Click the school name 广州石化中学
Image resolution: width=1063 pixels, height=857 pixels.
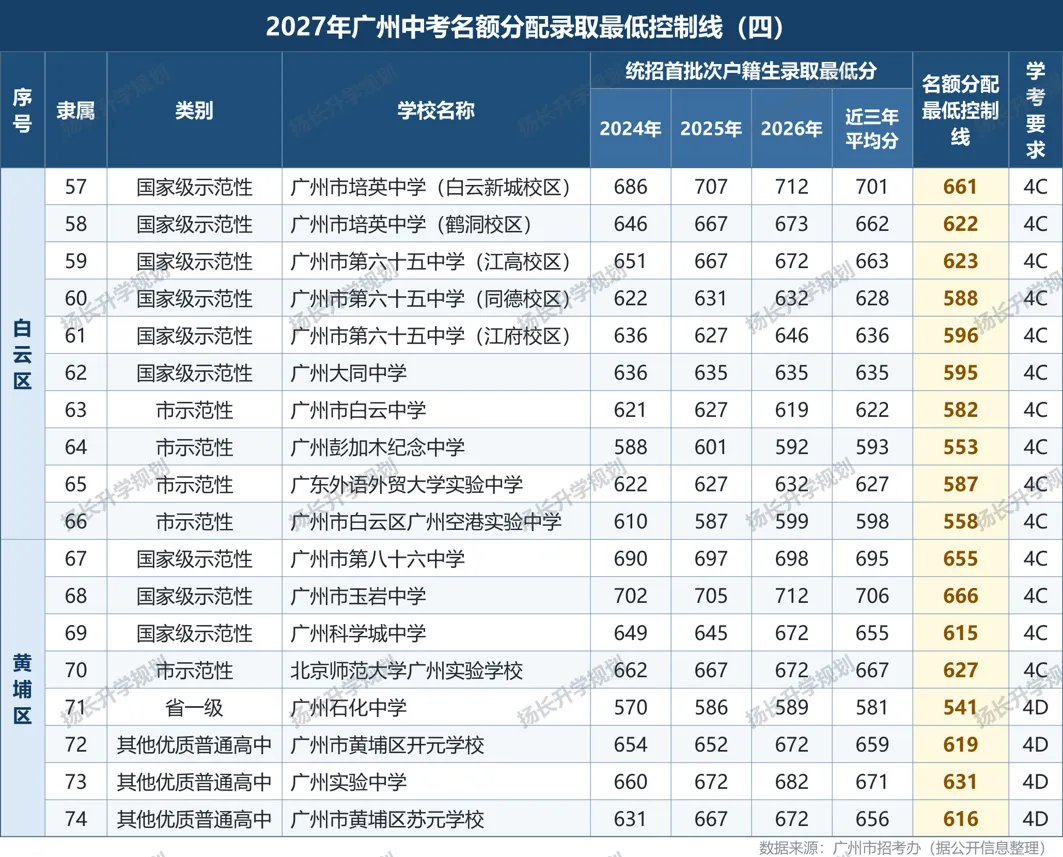tap(348, 708)
